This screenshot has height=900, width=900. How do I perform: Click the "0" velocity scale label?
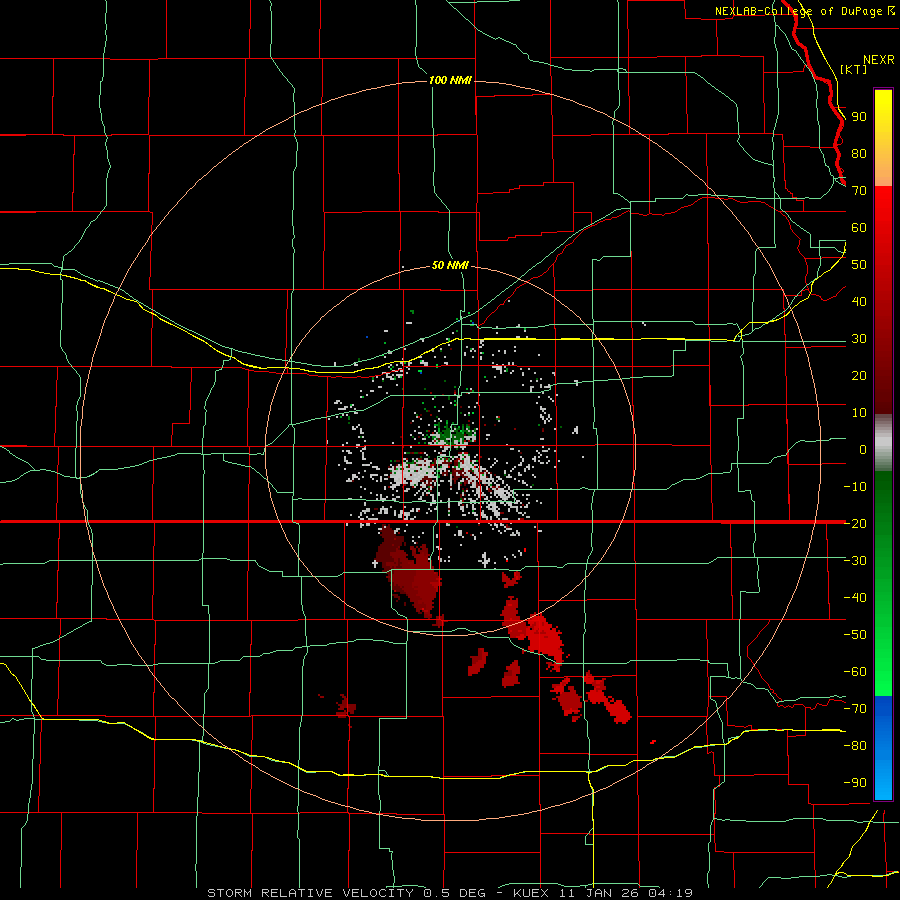point(863,449)
